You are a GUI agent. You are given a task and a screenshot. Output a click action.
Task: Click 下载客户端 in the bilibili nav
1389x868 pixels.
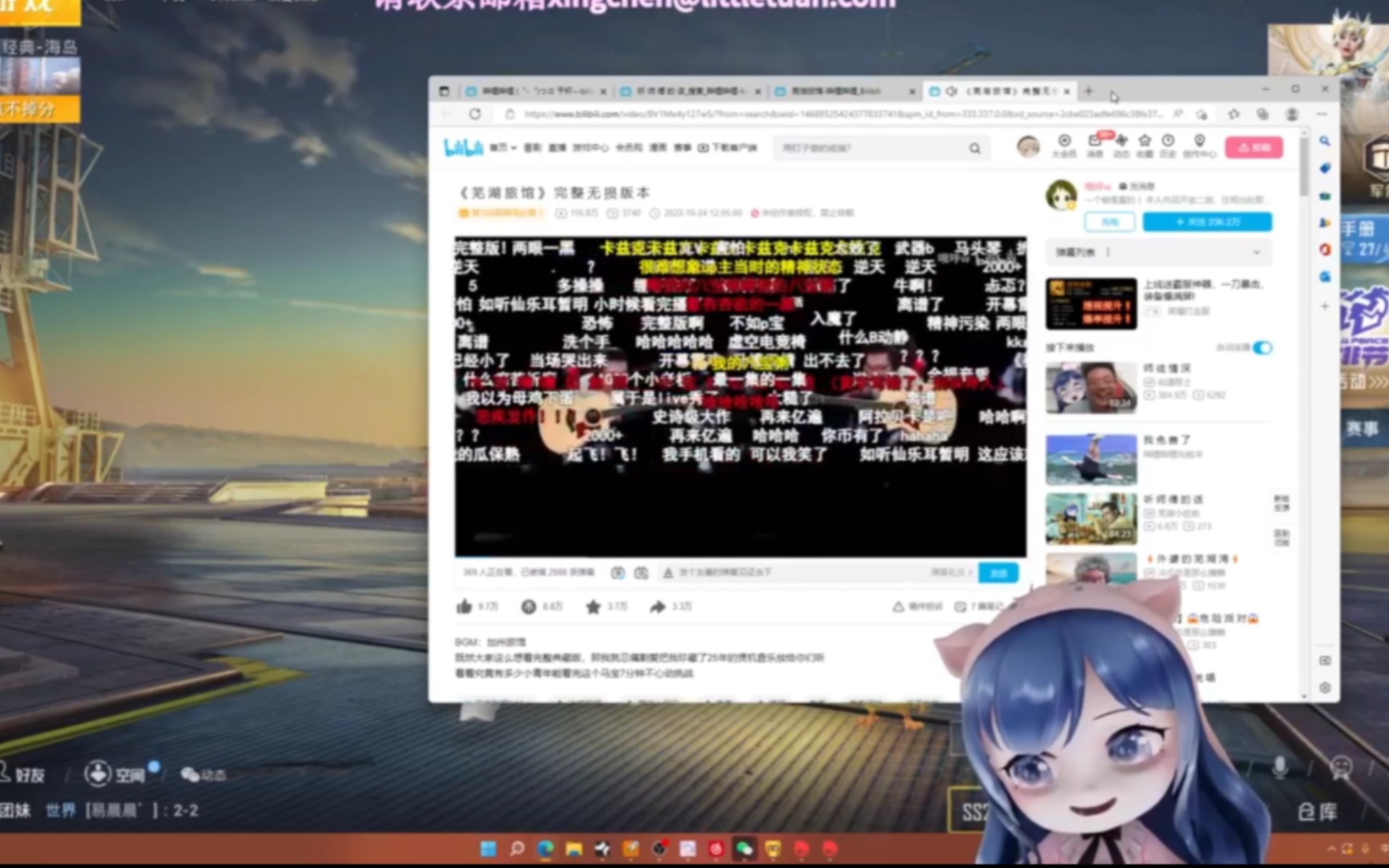coord(727,148)
